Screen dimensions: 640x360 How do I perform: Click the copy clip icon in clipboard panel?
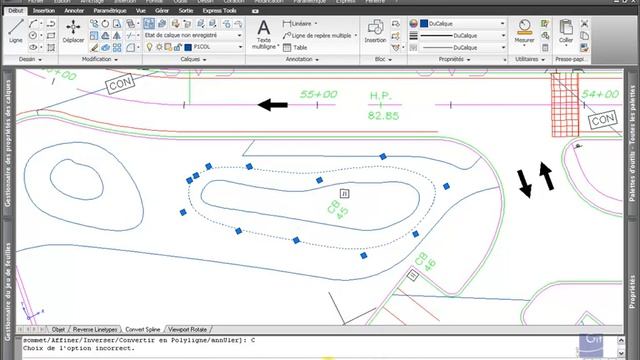click(x=584, y=36)
